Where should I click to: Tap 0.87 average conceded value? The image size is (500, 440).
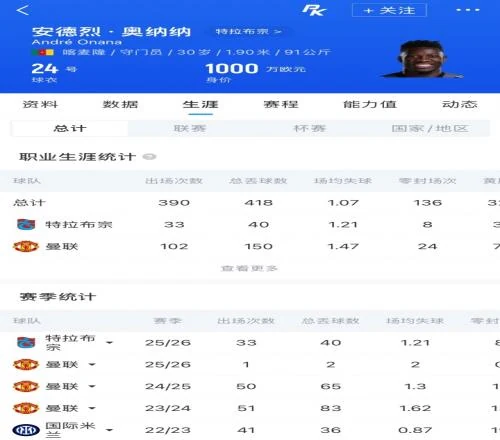click(x=415, y=430)
